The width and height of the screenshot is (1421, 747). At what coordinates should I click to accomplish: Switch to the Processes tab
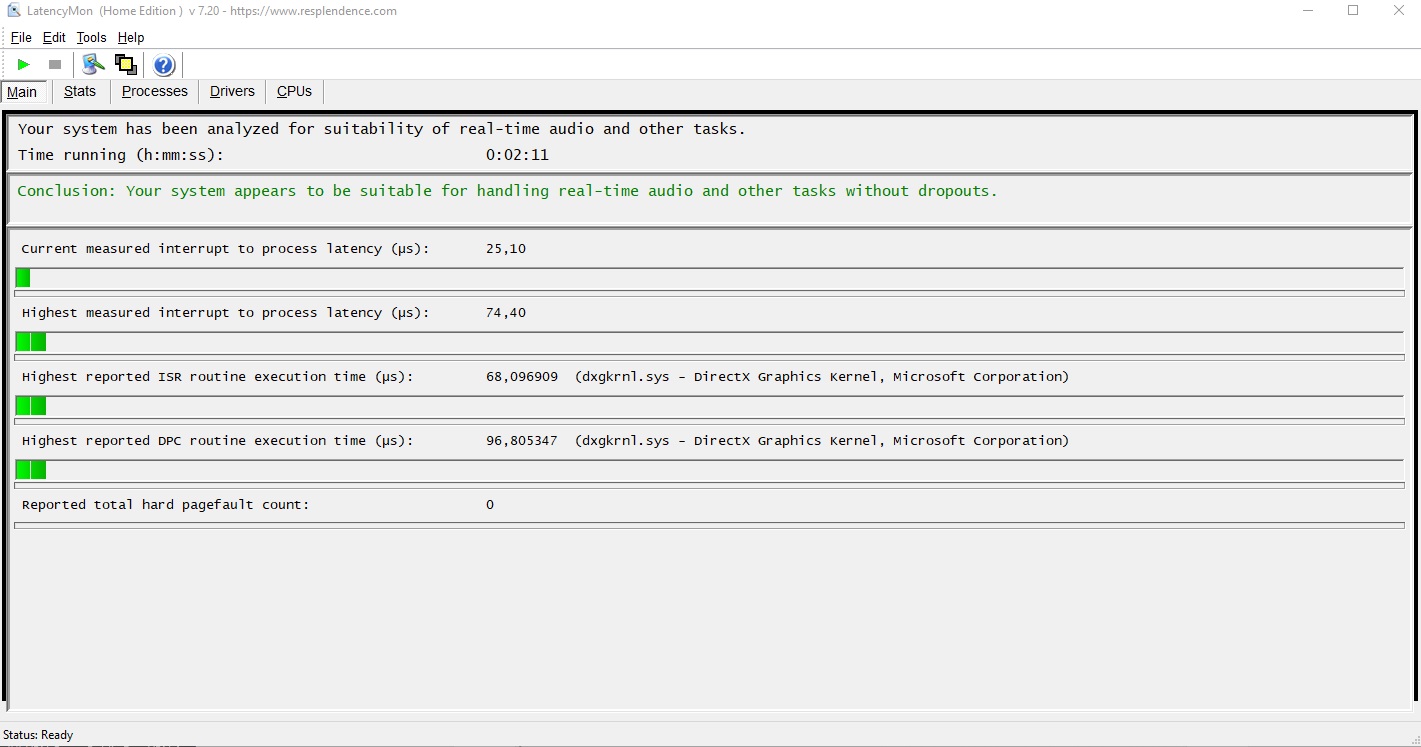pyautogui.click(x=155, y=91)
